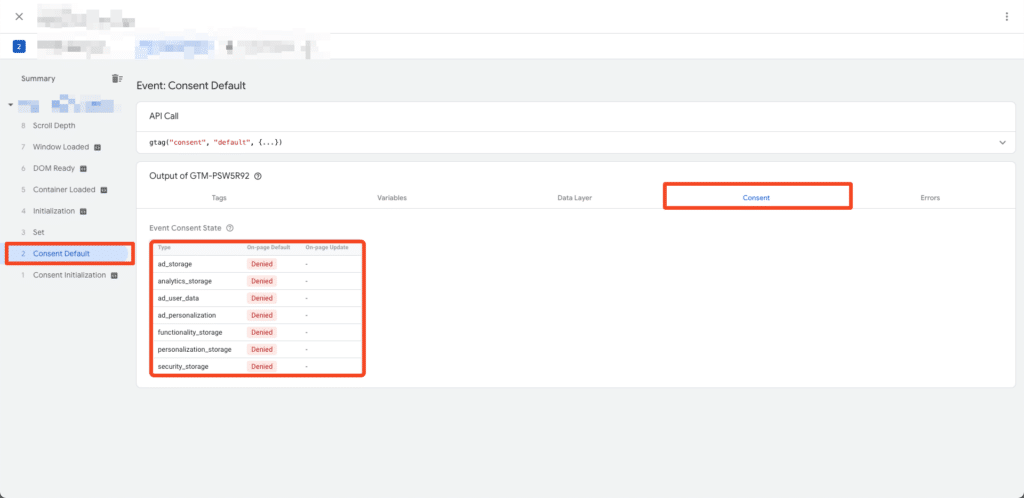This screenshot has height=498, width=1024.
Task: Collapse the page events tree arrow
Action: 10,105
